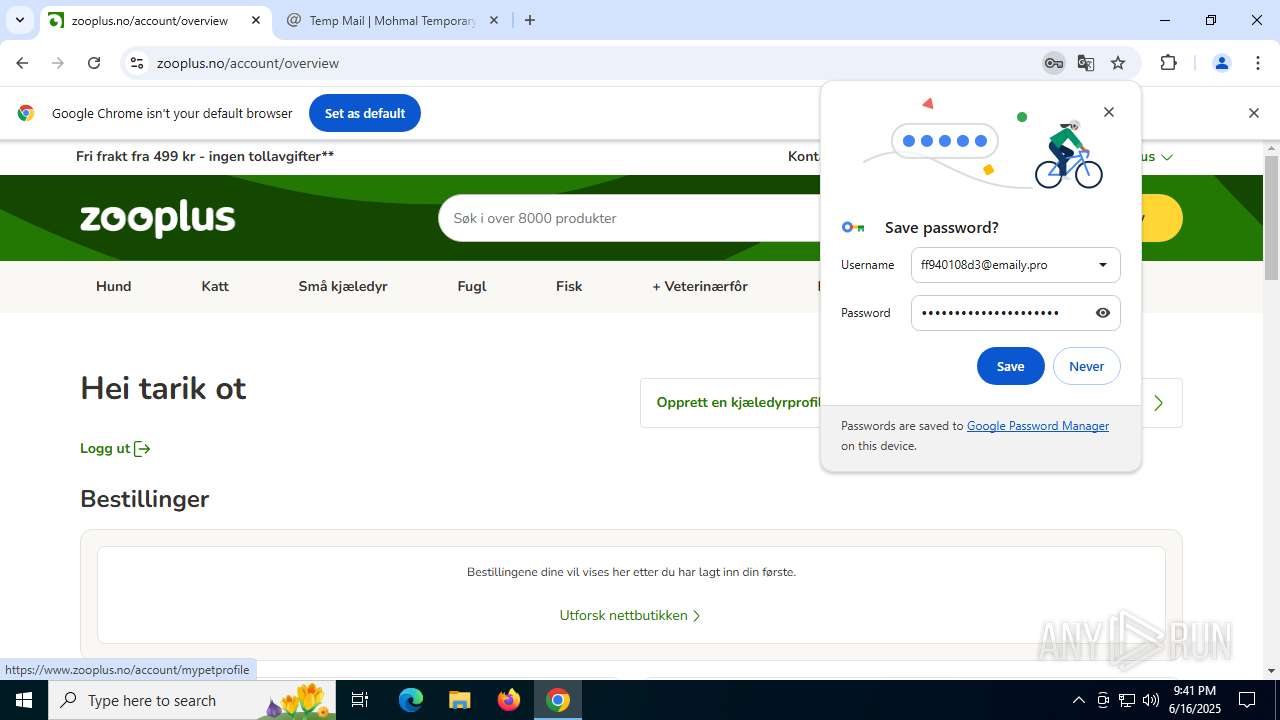Click the Hei tarik ot heading

coord(163,388)
